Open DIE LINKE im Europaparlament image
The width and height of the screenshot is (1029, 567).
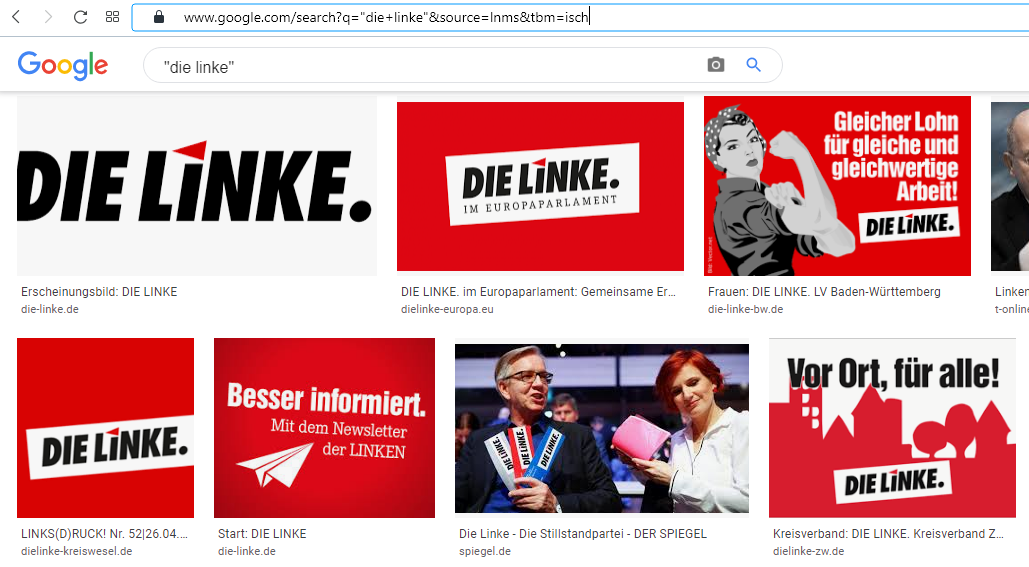(540, 186)
